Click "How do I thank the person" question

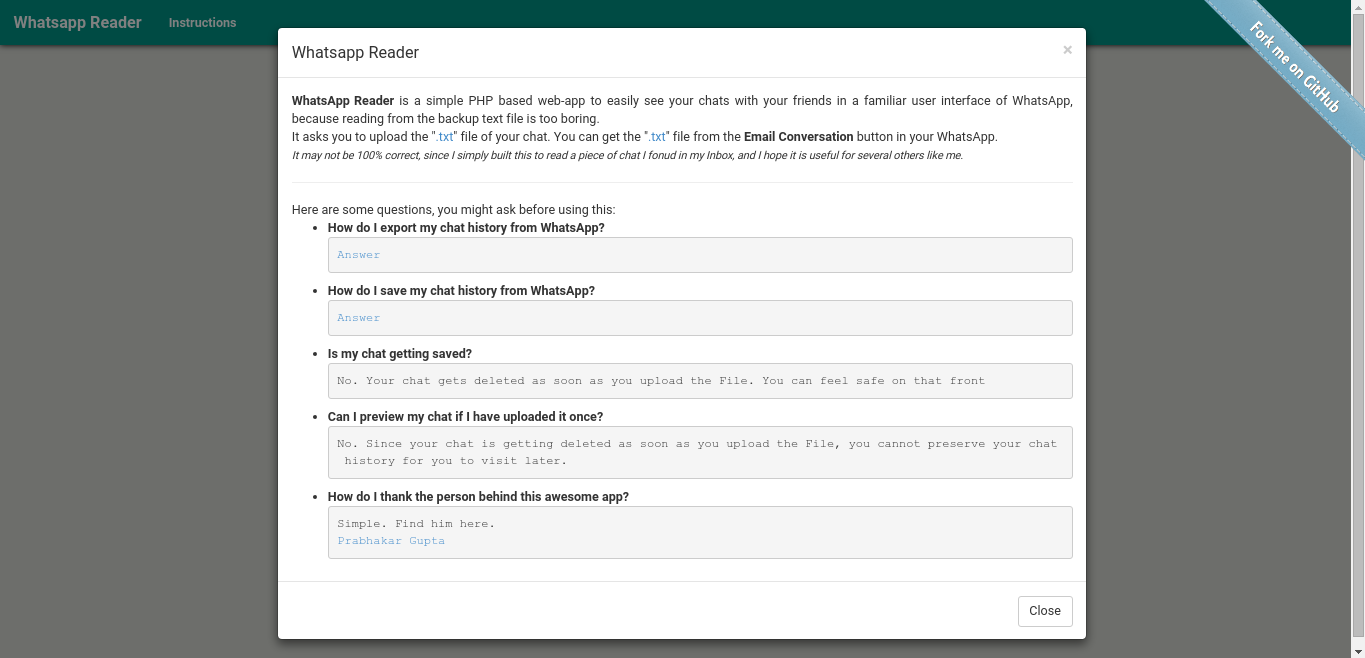pos(478,497)
